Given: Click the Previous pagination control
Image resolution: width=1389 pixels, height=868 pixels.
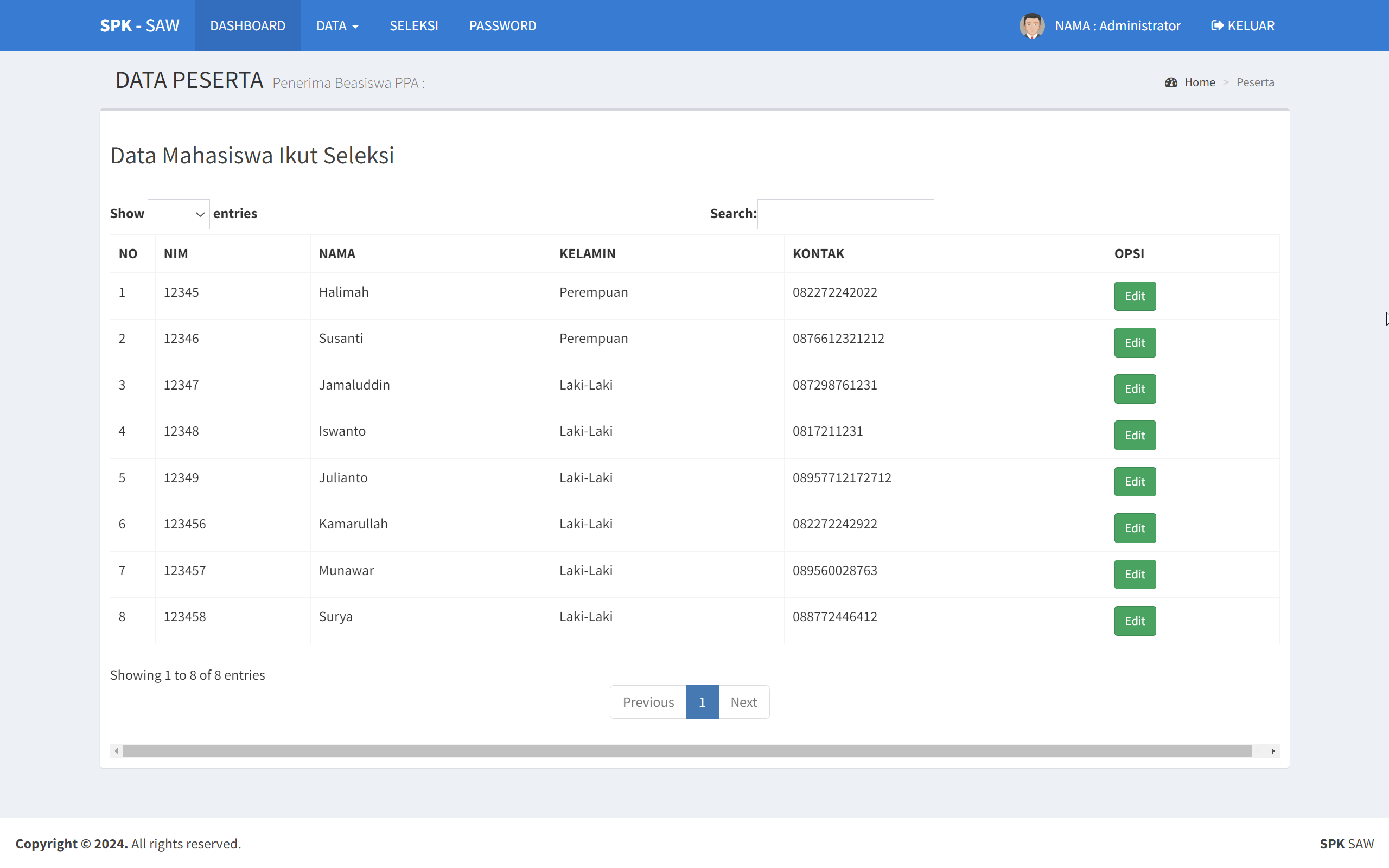Looking at the screenshot, I should [647, 701].
